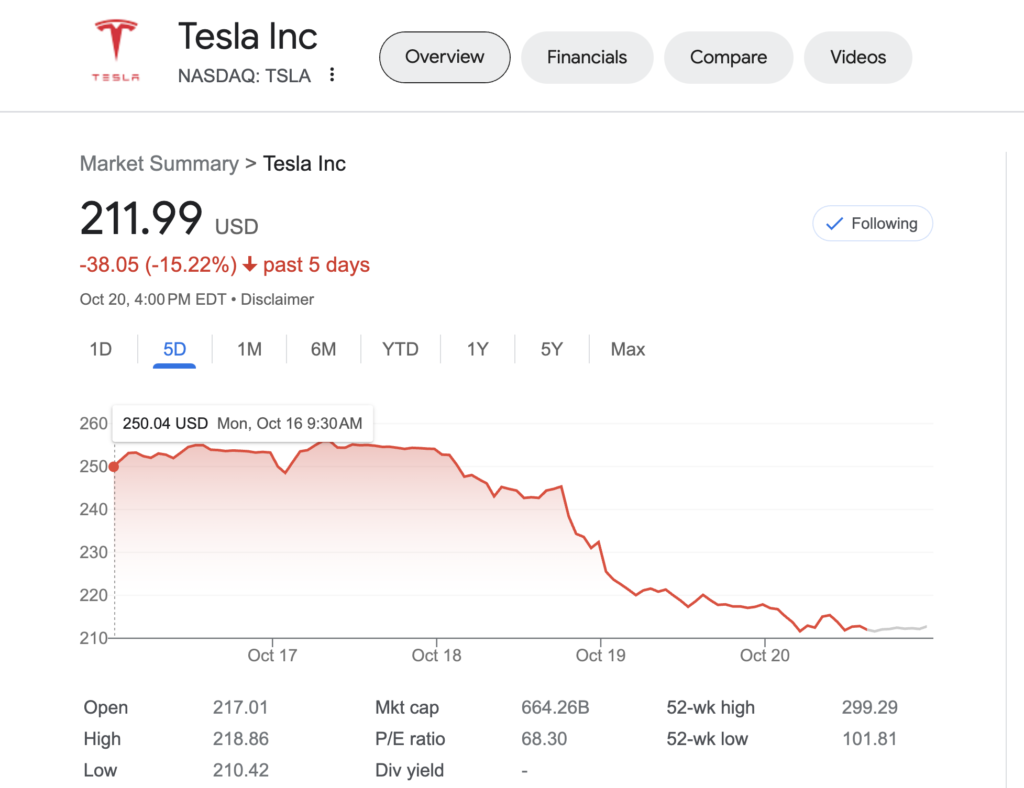
Task: Click the Oct 19 date label on chart
Action: tap(601, 655)
